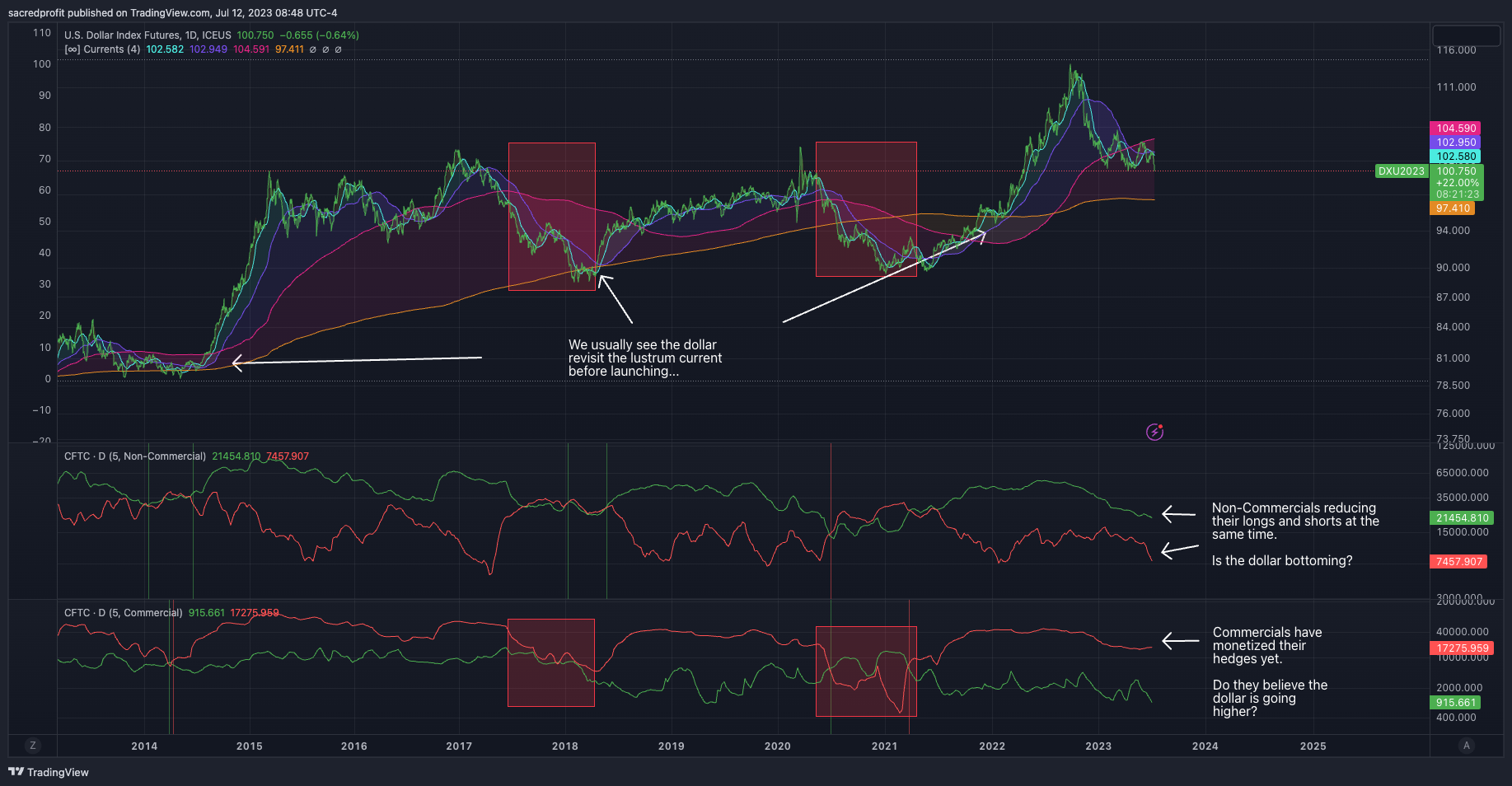Click the cyan 102.582 value in Currents legend

165,49
